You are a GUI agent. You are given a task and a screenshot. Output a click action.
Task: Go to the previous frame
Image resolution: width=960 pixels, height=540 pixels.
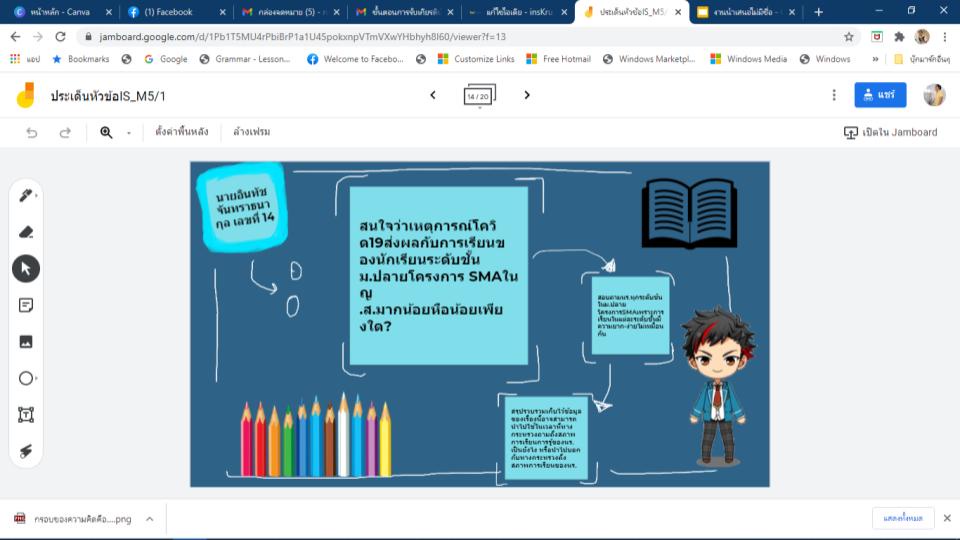coord(432,95)
